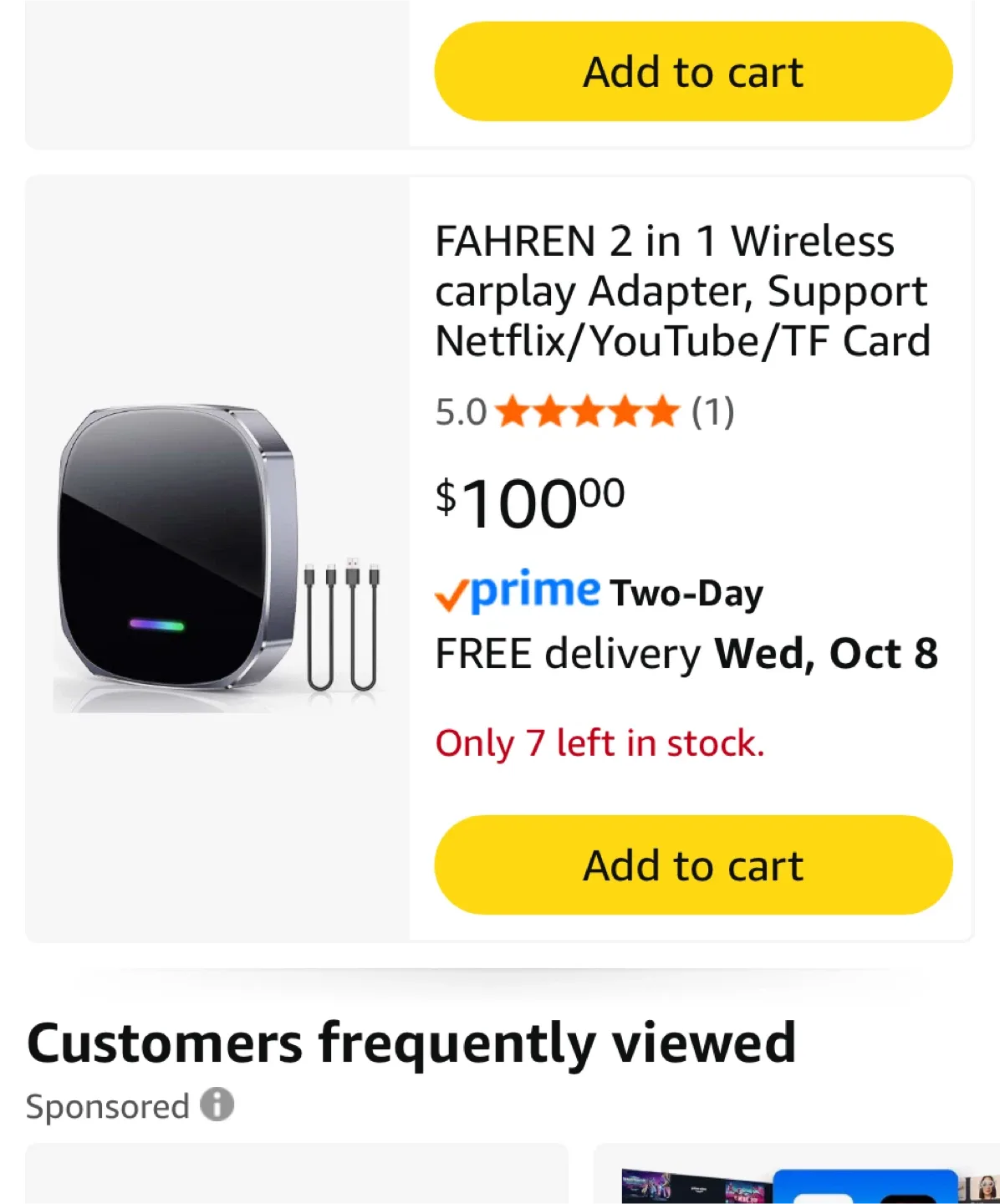
Task: Click Customers frequently viewed heading
Action: click(x=411, y=1043)
